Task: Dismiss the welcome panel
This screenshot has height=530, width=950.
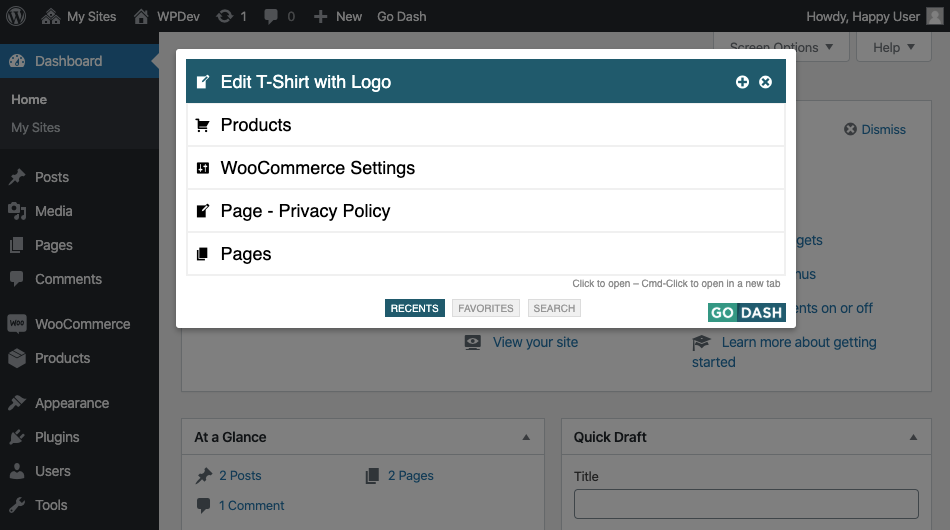Action: click(875, 129)
